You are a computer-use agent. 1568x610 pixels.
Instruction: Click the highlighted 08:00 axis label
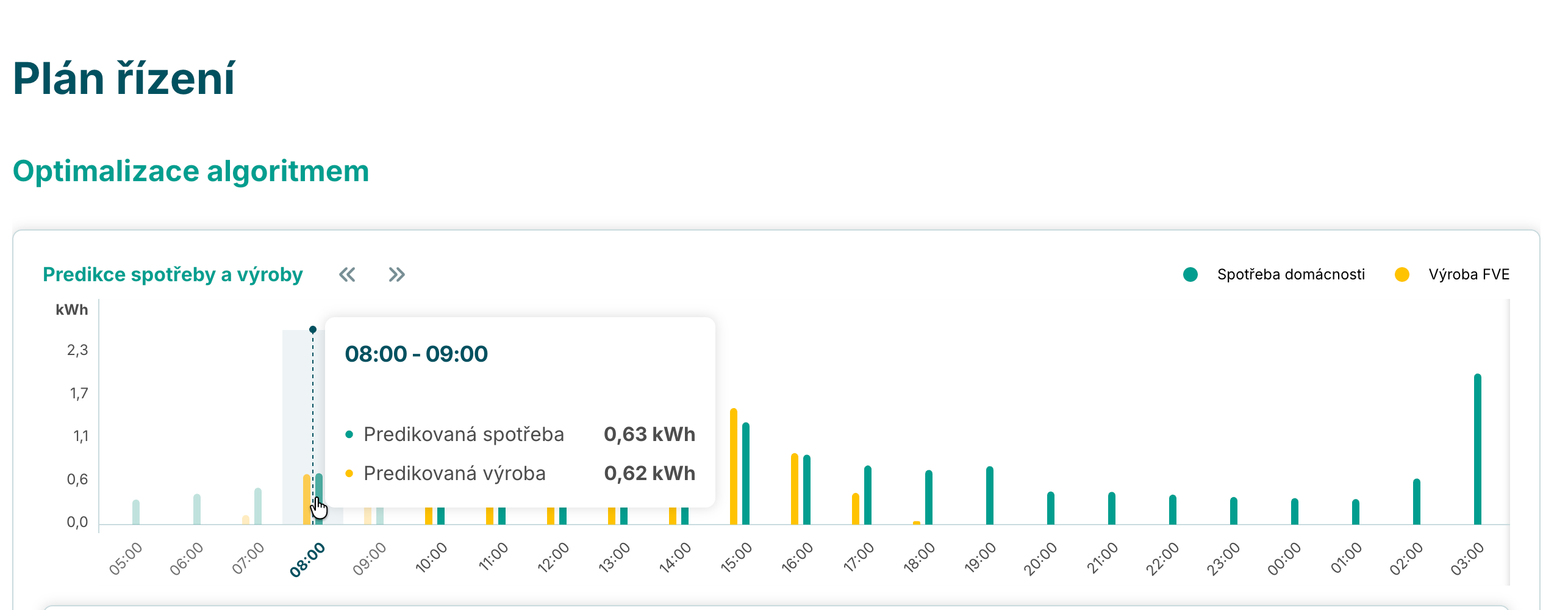pos(307,560)
